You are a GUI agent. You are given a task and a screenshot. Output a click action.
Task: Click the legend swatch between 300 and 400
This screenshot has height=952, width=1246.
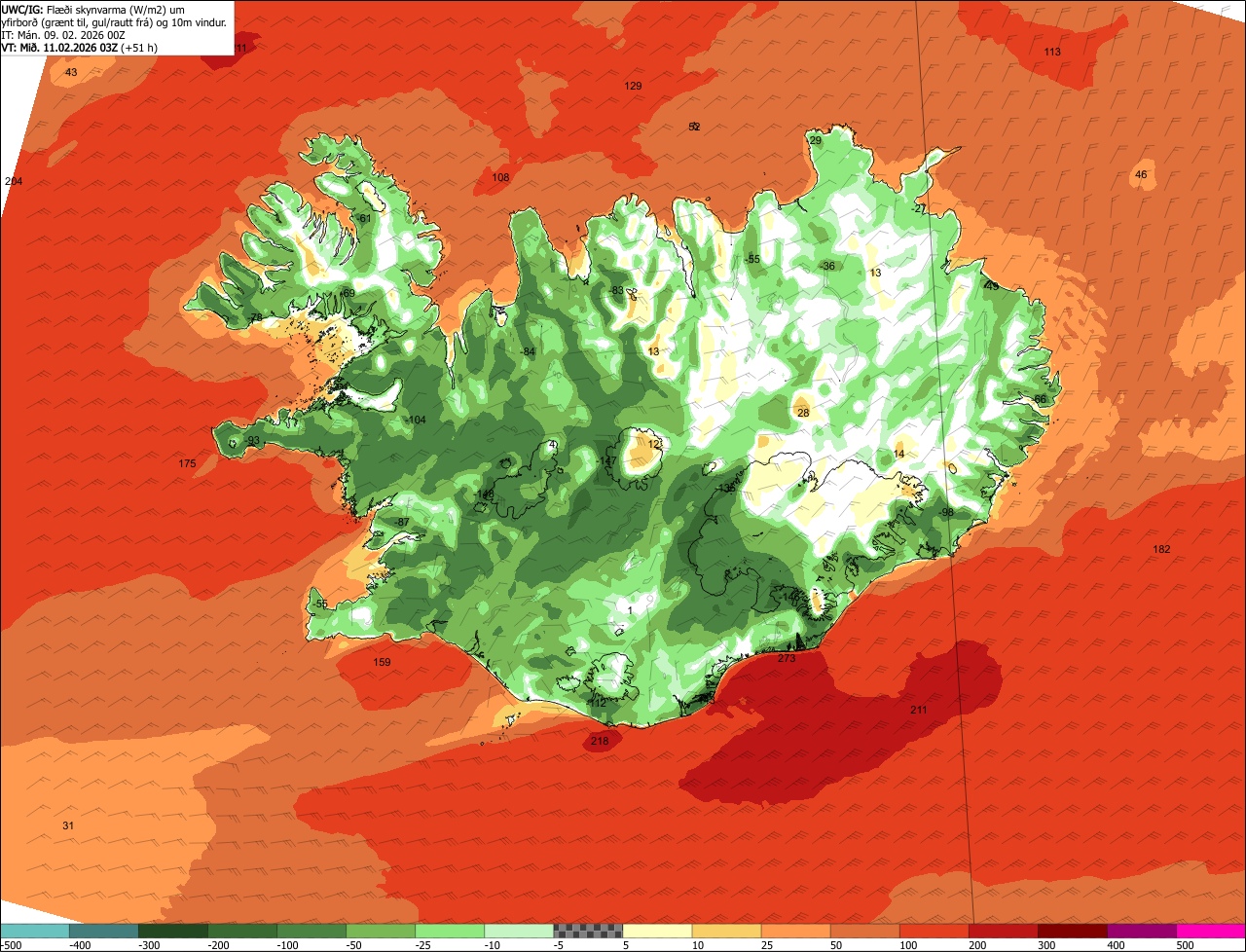click(1072, 931)
